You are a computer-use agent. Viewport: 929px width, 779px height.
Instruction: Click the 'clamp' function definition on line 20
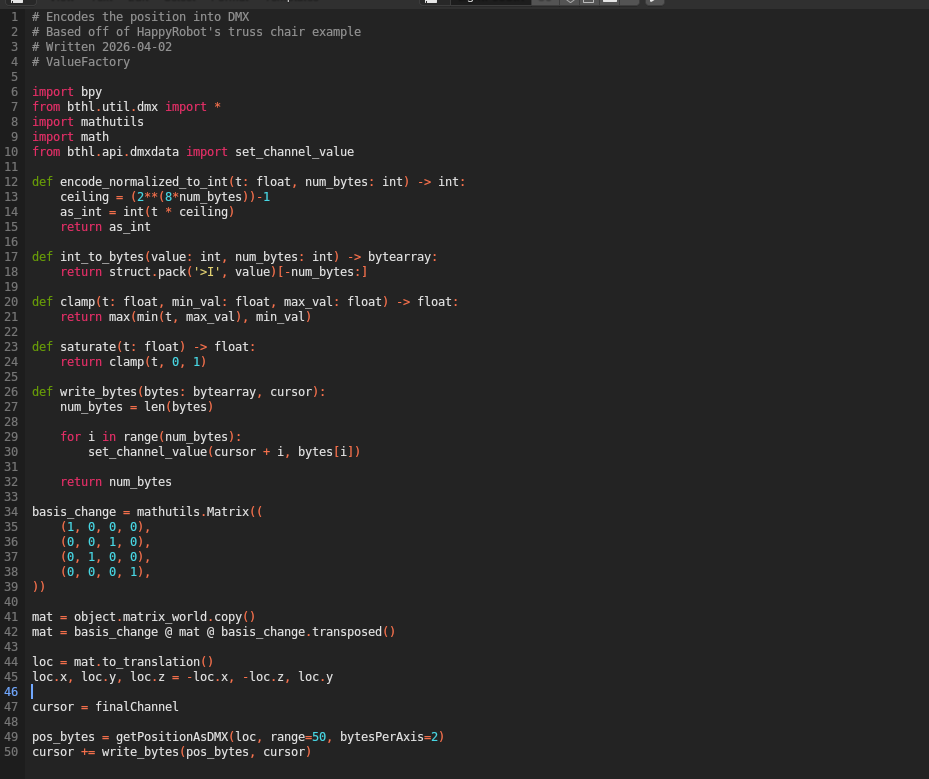coord(78,302)
